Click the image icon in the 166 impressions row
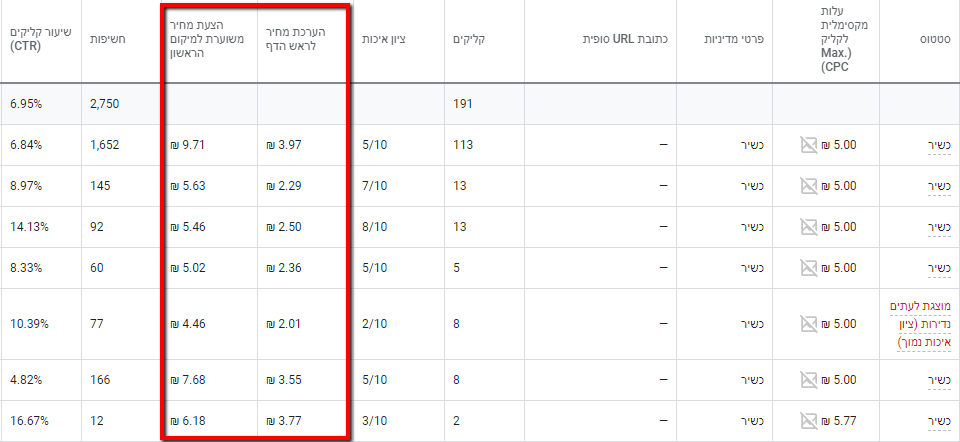Image resolution: width=960 pixels, height=442 pixels. 809,380
